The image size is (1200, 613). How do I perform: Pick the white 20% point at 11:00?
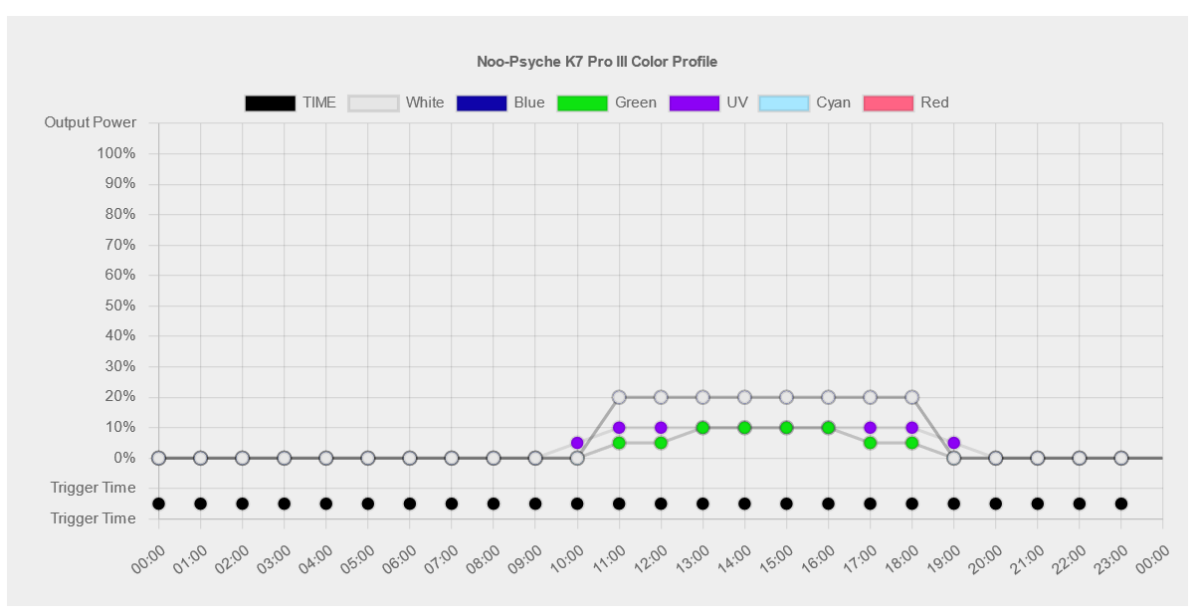pyautogui.click(x=619, y=397)
